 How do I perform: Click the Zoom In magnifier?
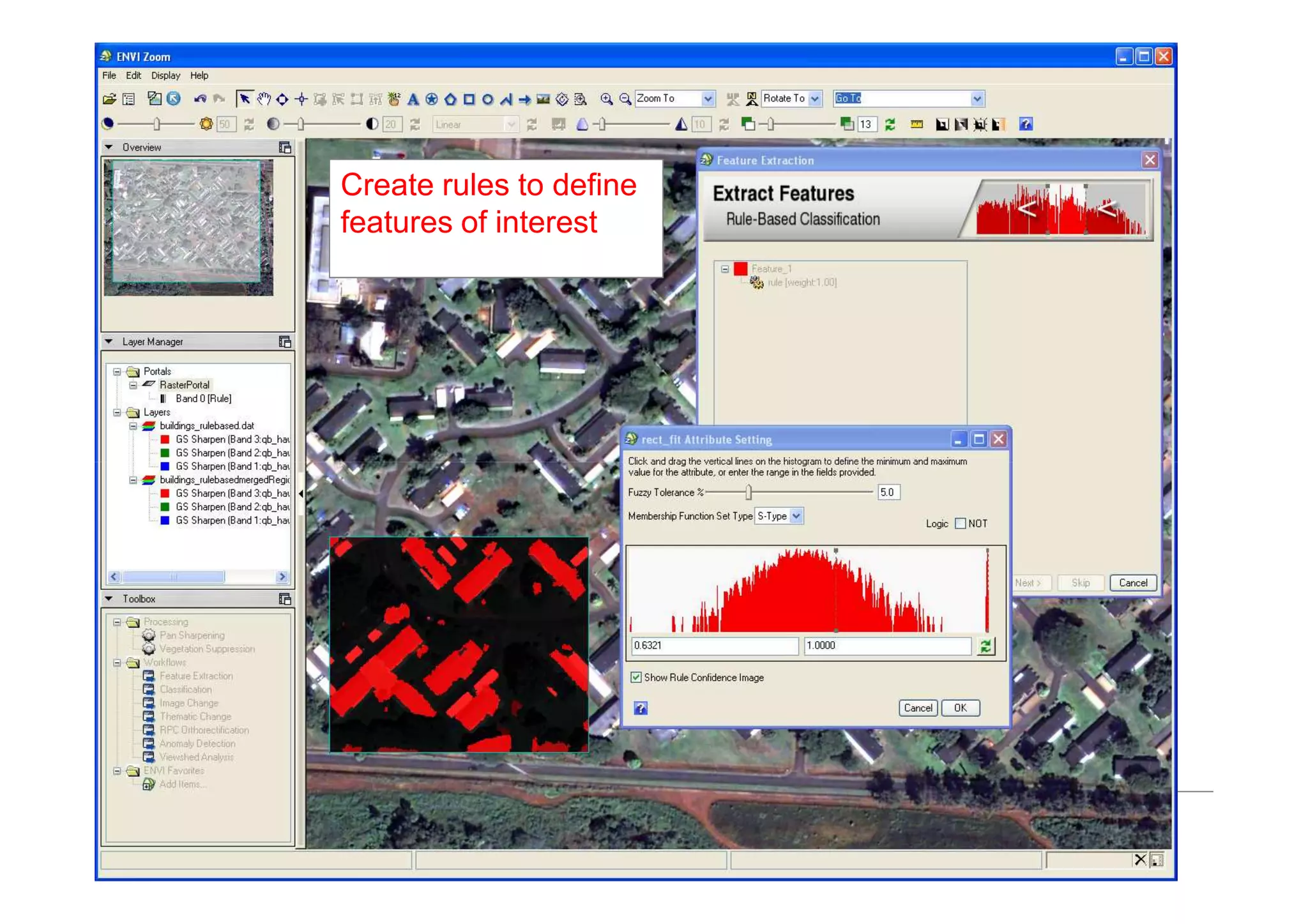coord(606,99)
